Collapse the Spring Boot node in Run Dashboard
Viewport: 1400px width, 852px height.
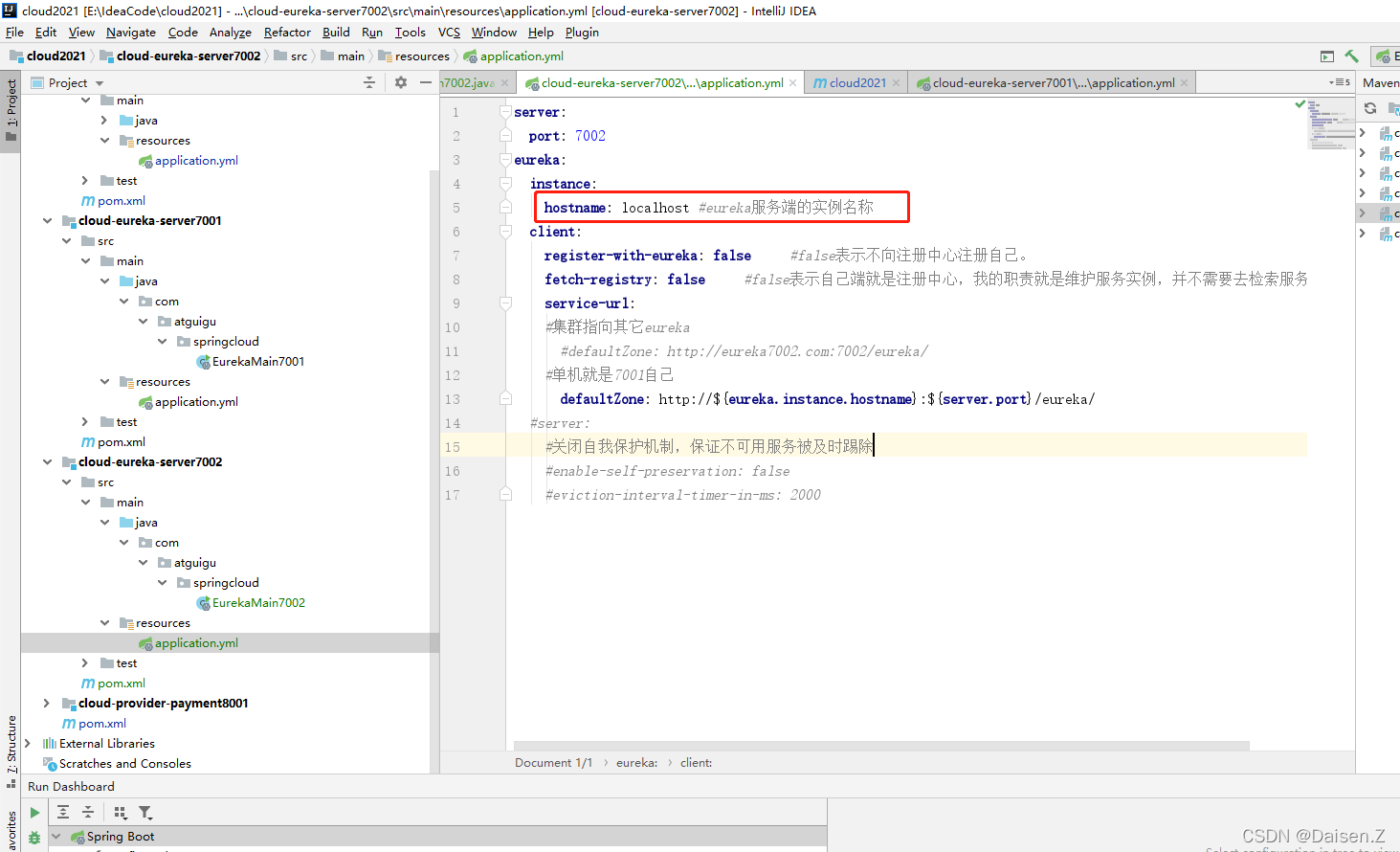56,837
